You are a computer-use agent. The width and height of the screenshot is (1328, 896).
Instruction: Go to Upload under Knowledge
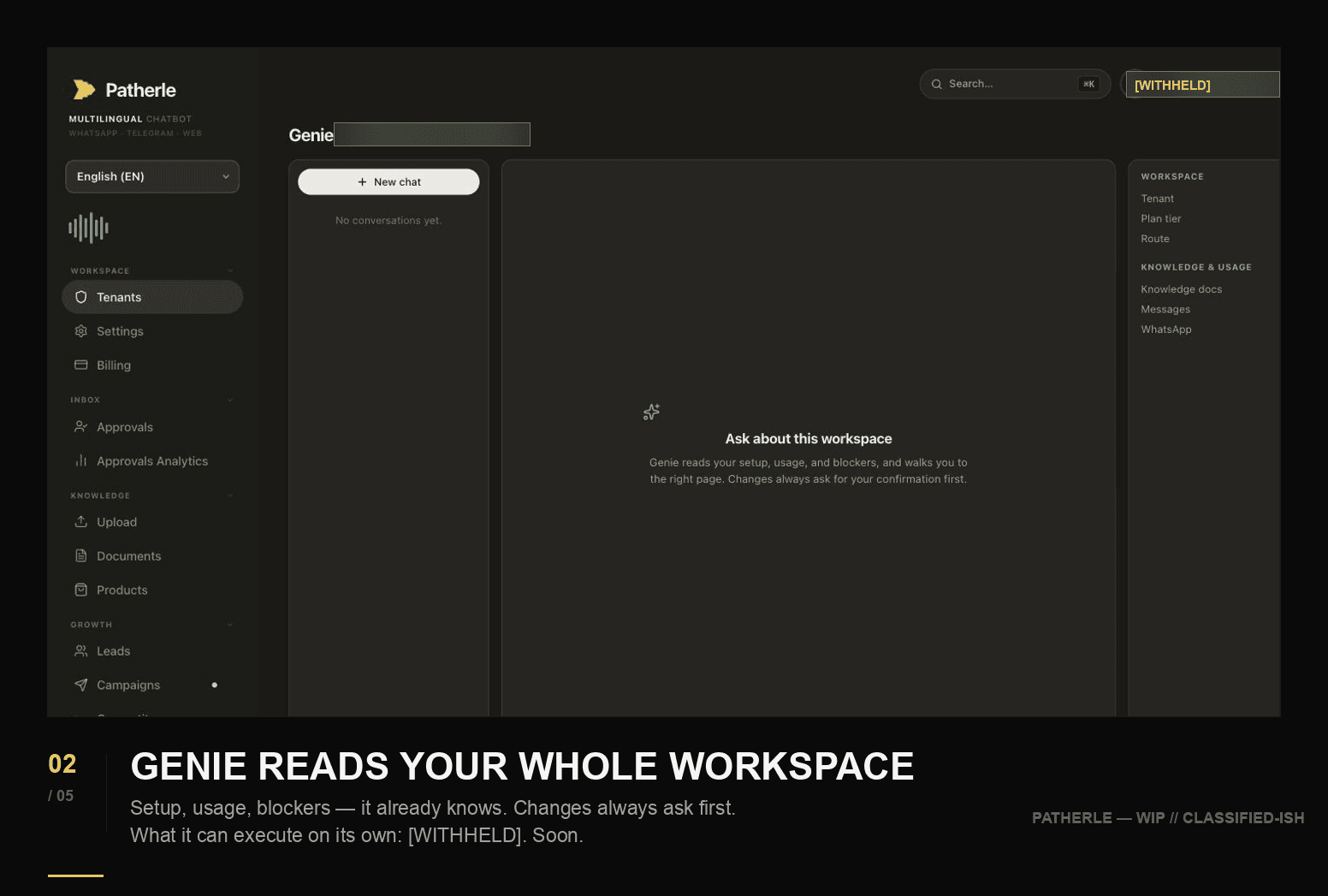(152, 521)
